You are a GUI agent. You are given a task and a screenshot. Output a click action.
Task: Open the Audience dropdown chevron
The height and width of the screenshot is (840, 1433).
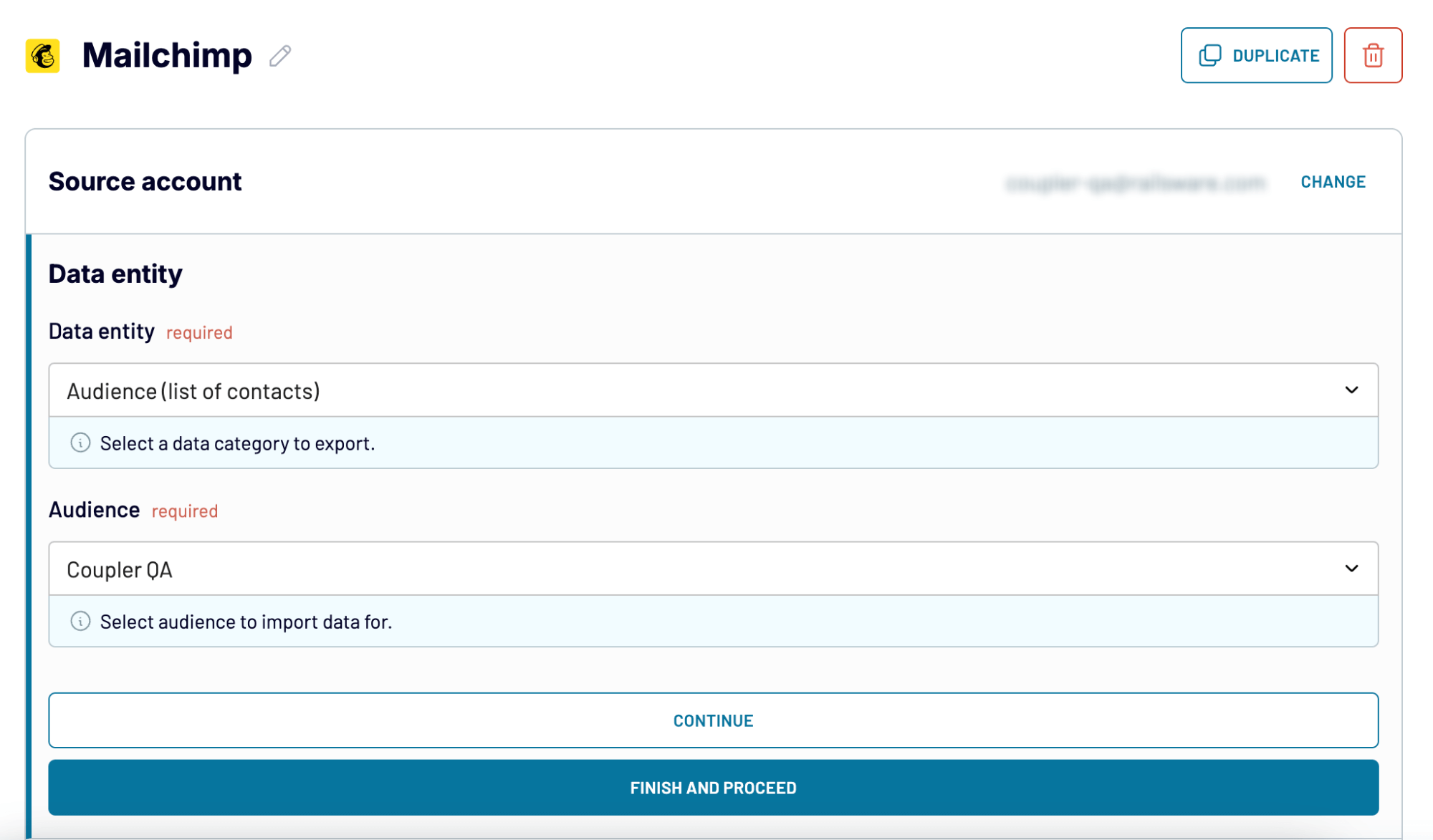(x=1351, y=569)
